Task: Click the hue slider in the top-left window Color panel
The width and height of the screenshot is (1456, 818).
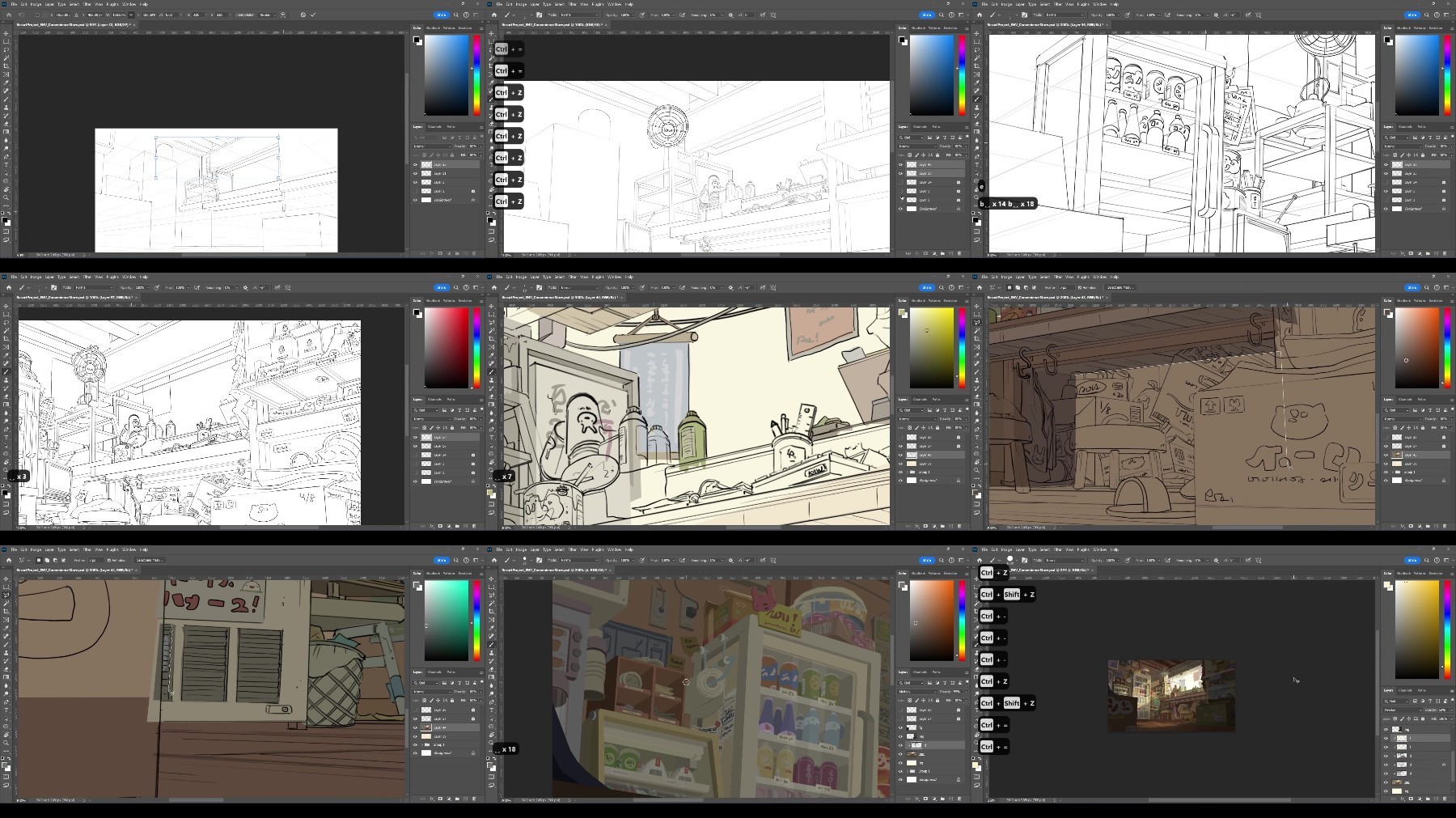Action: [x=476, y=74]
